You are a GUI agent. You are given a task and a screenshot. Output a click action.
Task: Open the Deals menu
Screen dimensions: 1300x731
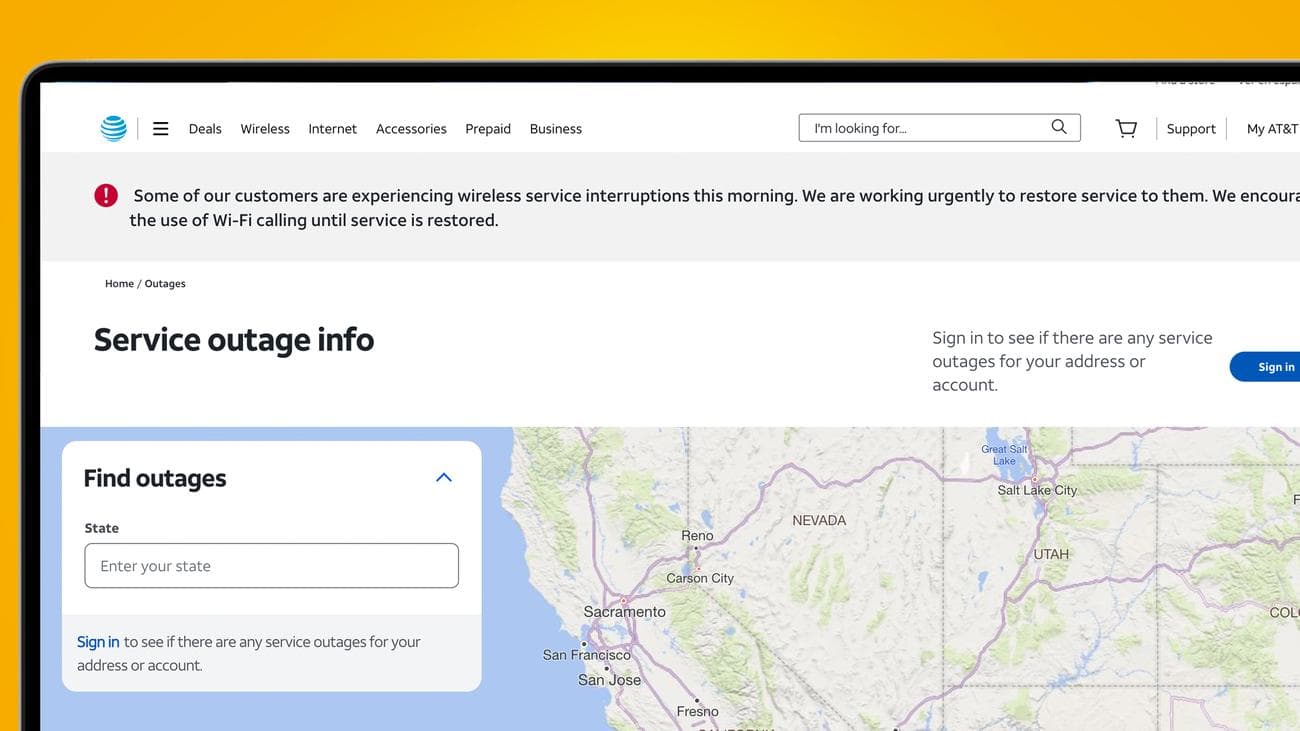(x=205, y=129)
